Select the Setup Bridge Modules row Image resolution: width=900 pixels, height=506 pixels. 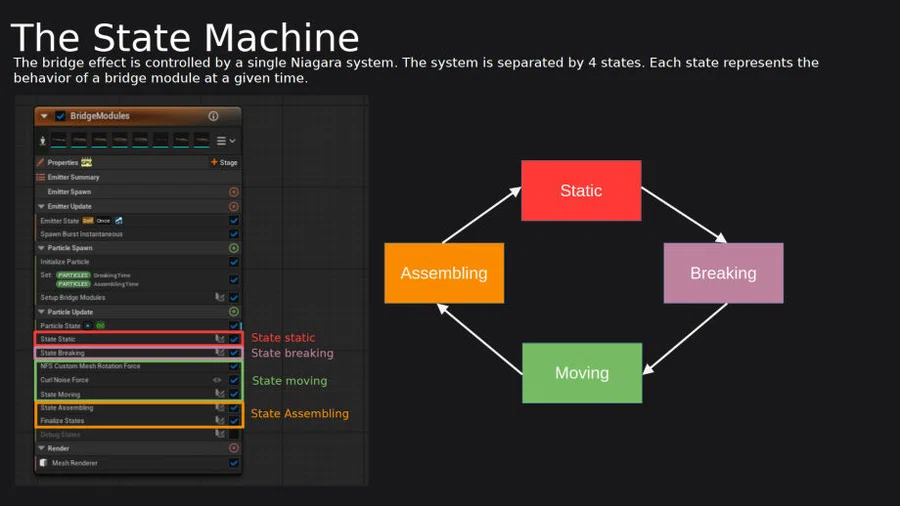coord(138,297)
